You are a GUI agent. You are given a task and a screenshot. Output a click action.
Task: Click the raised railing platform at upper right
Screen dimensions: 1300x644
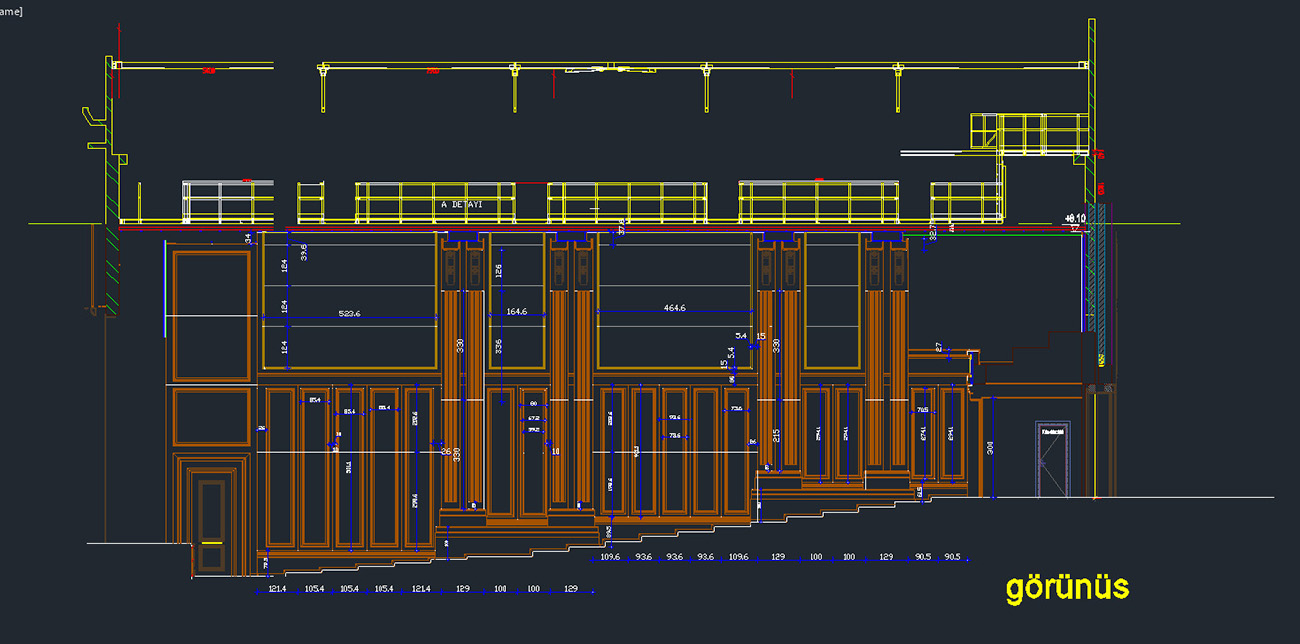(1030, 133)
